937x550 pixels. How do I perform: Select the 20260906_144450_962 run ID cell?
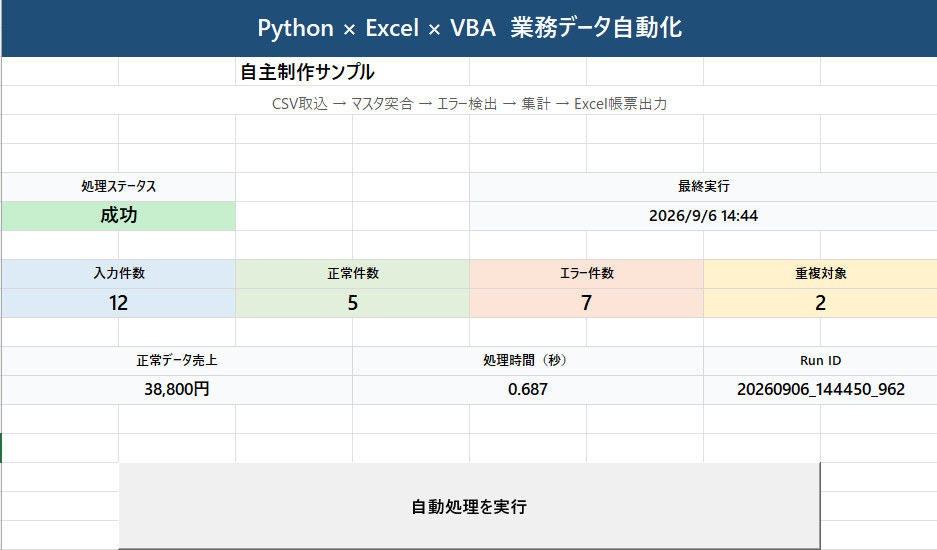click(x=820, y=390)
